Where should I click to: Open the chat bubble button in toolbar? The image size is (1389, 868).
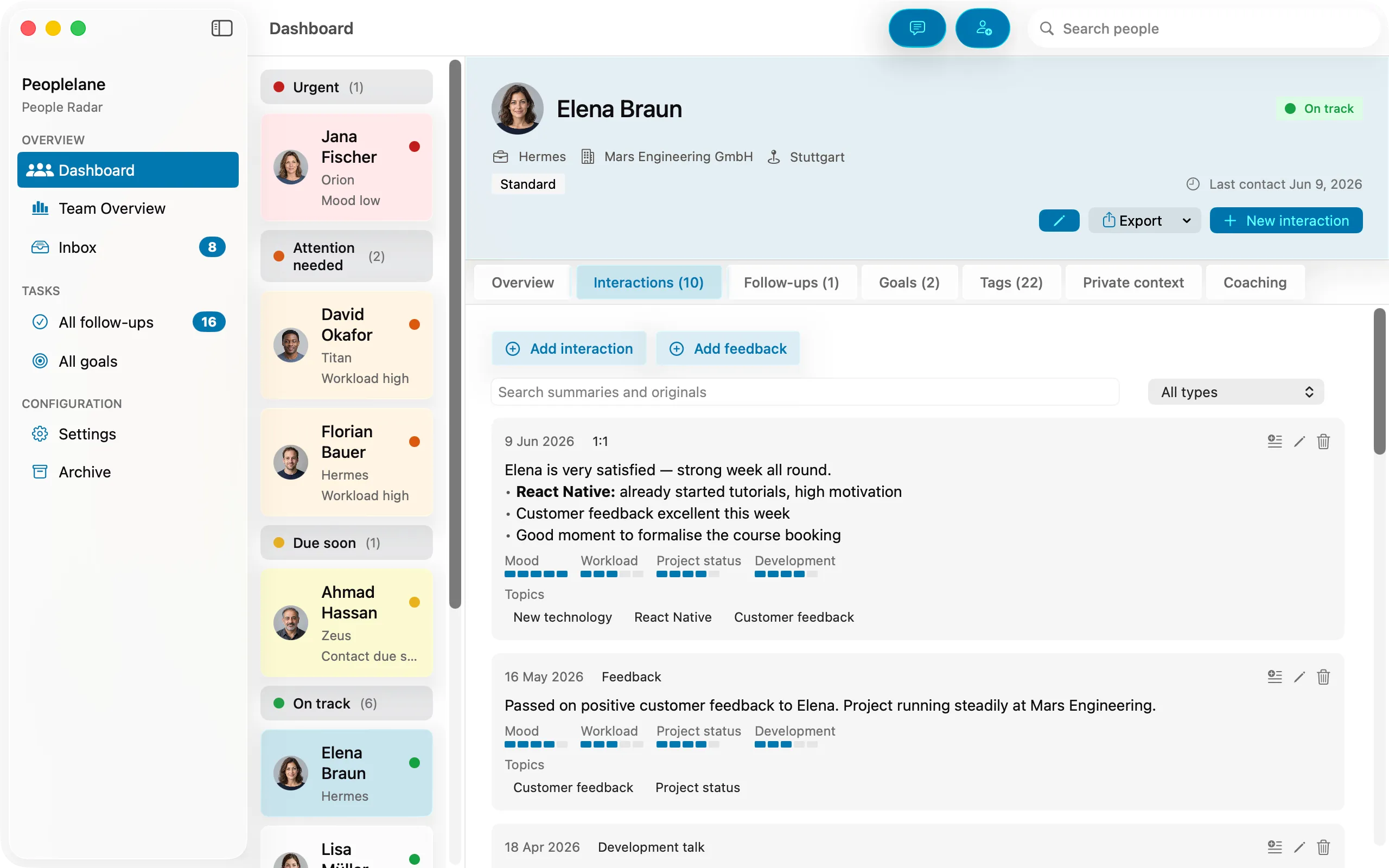[x=916, y=28]
